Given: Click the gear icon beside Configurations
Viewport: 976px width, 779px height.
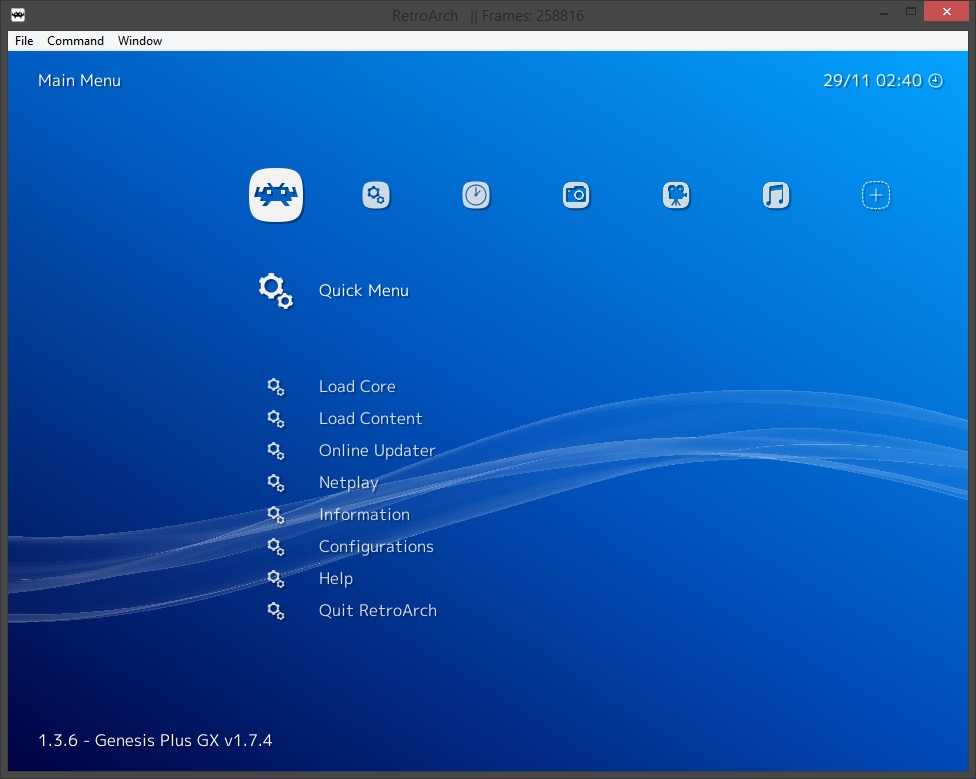Looking at the screenshot, I should (276, 547).
